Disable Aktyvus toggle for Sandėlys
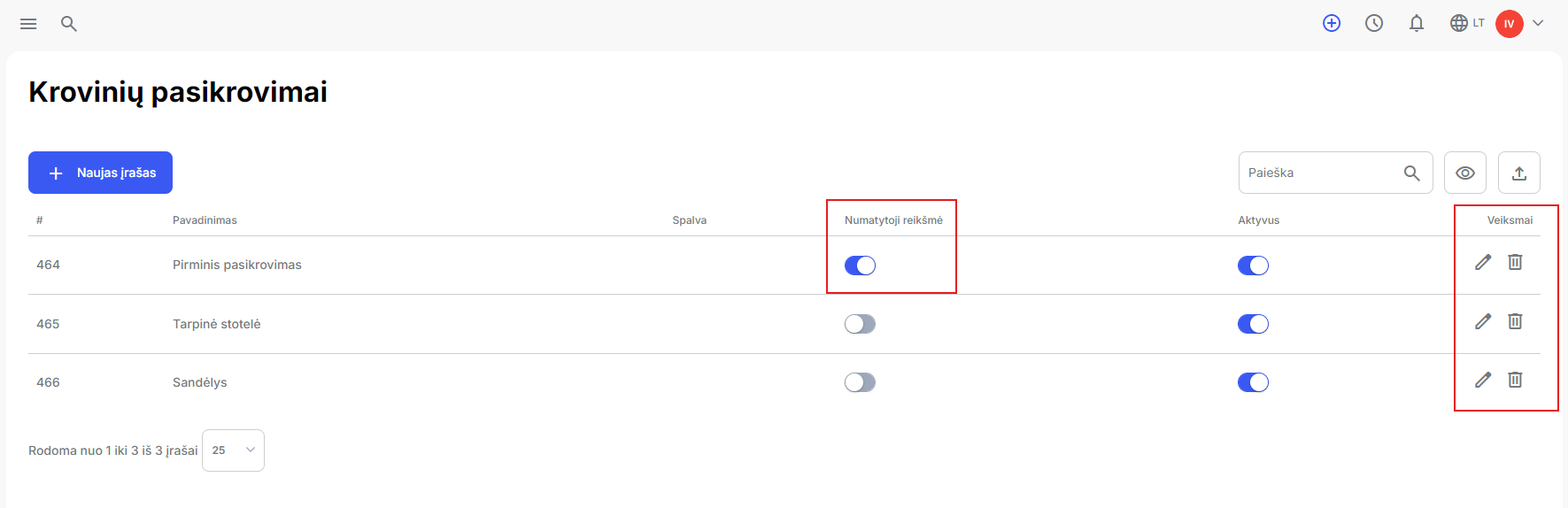 pyautogui.click(x=1253, y=382)
